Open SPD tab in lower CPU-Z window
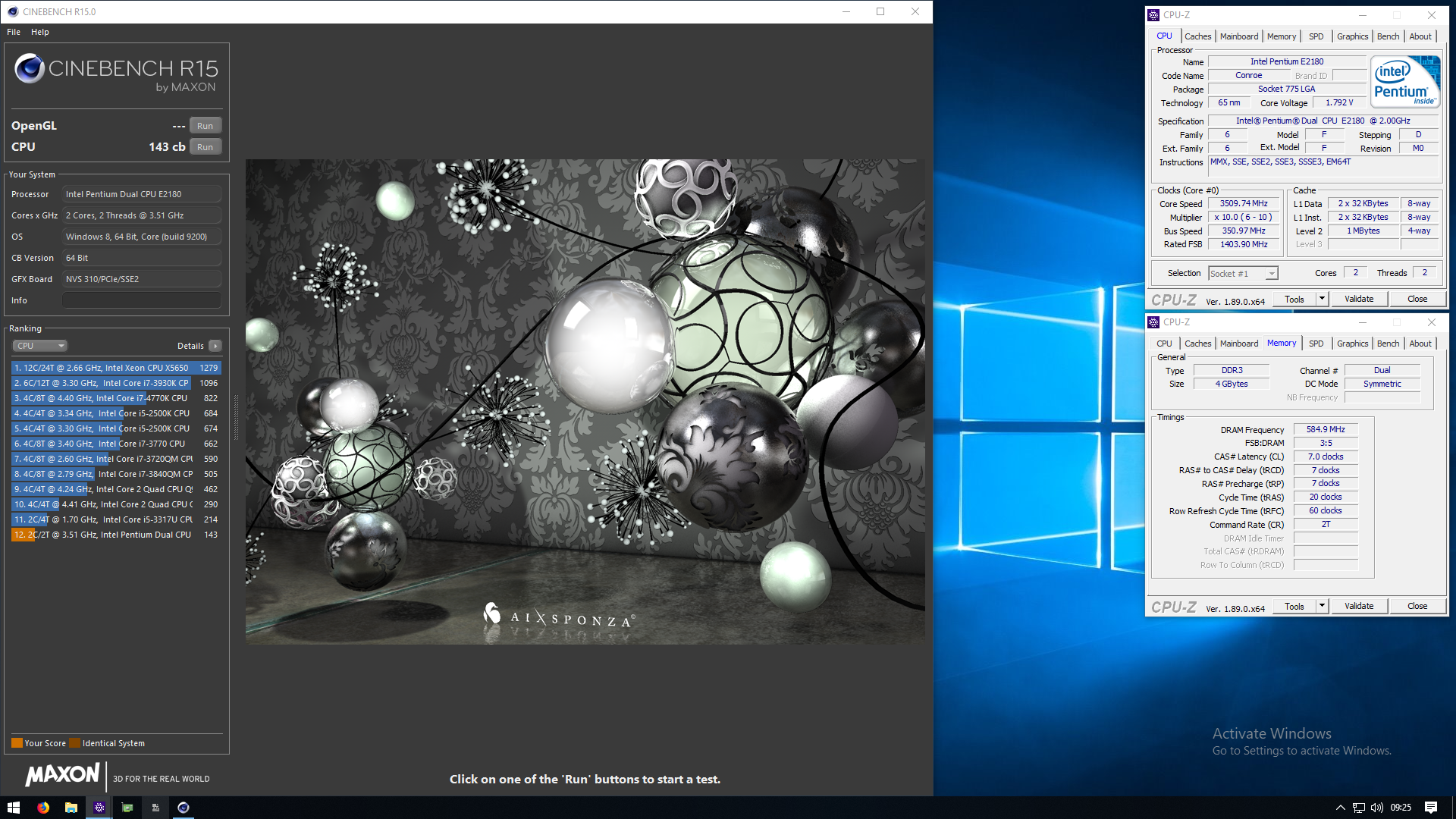 [x=1316, y=344]
